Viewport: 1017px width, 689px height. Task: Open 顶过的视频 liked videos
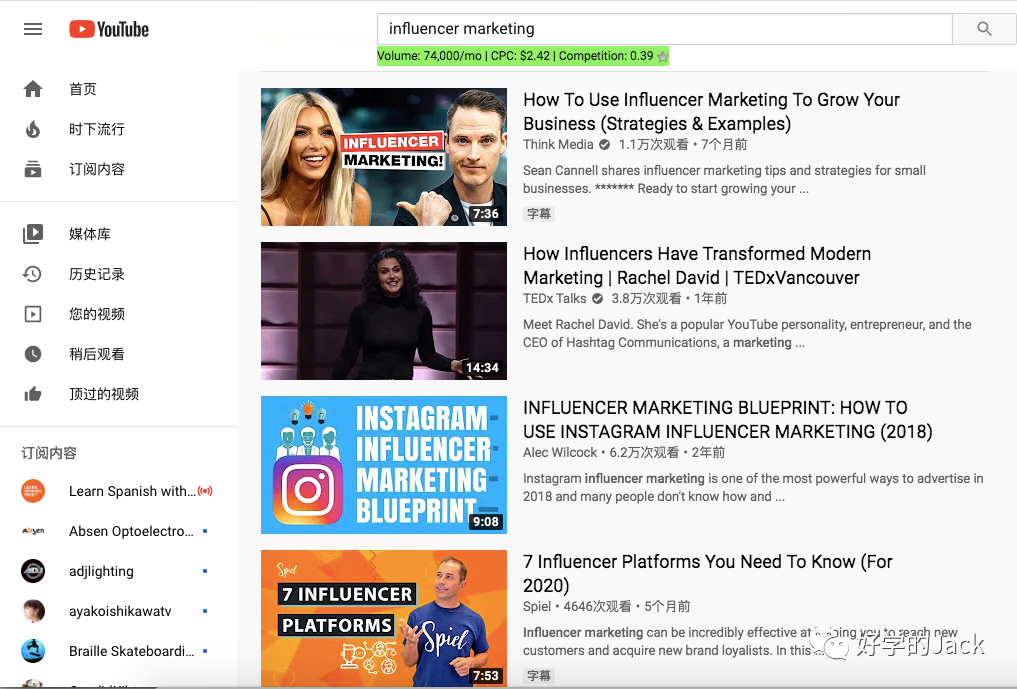[119, 394]
